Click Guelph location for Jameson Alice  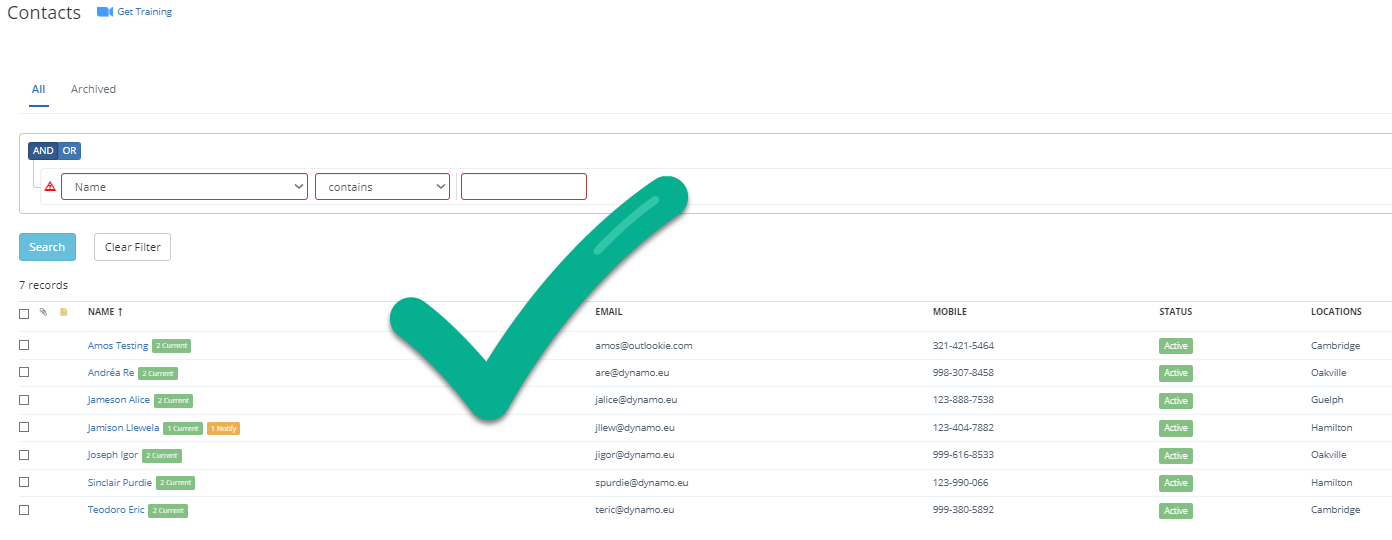click(1327, 400)
